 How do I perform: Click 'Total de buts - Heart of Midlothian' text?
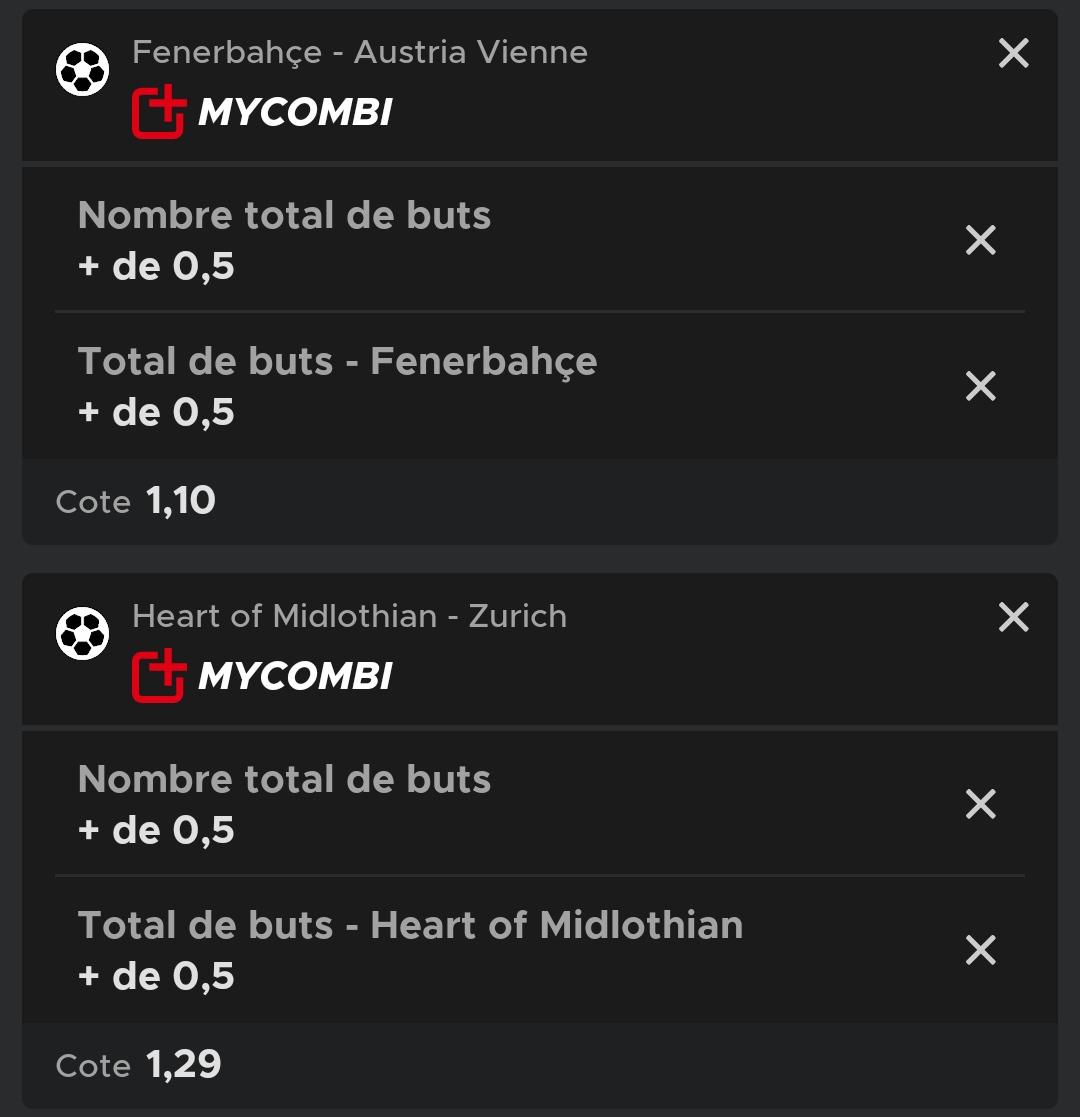410,925
